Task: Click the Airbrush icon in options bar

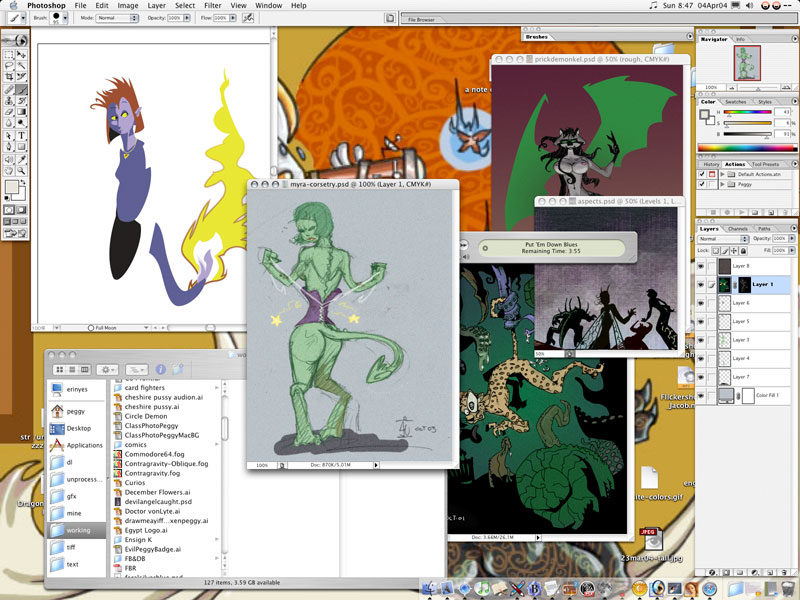Action: (248, 18)
